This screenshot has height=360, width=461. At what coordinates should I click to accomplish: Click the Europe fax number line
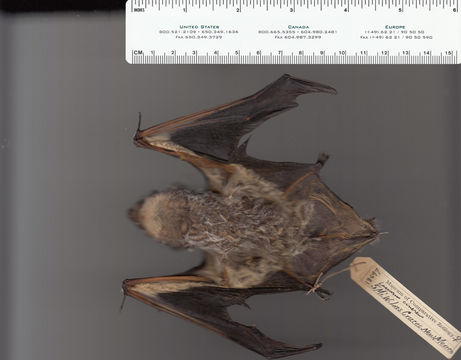pos(396,37)
